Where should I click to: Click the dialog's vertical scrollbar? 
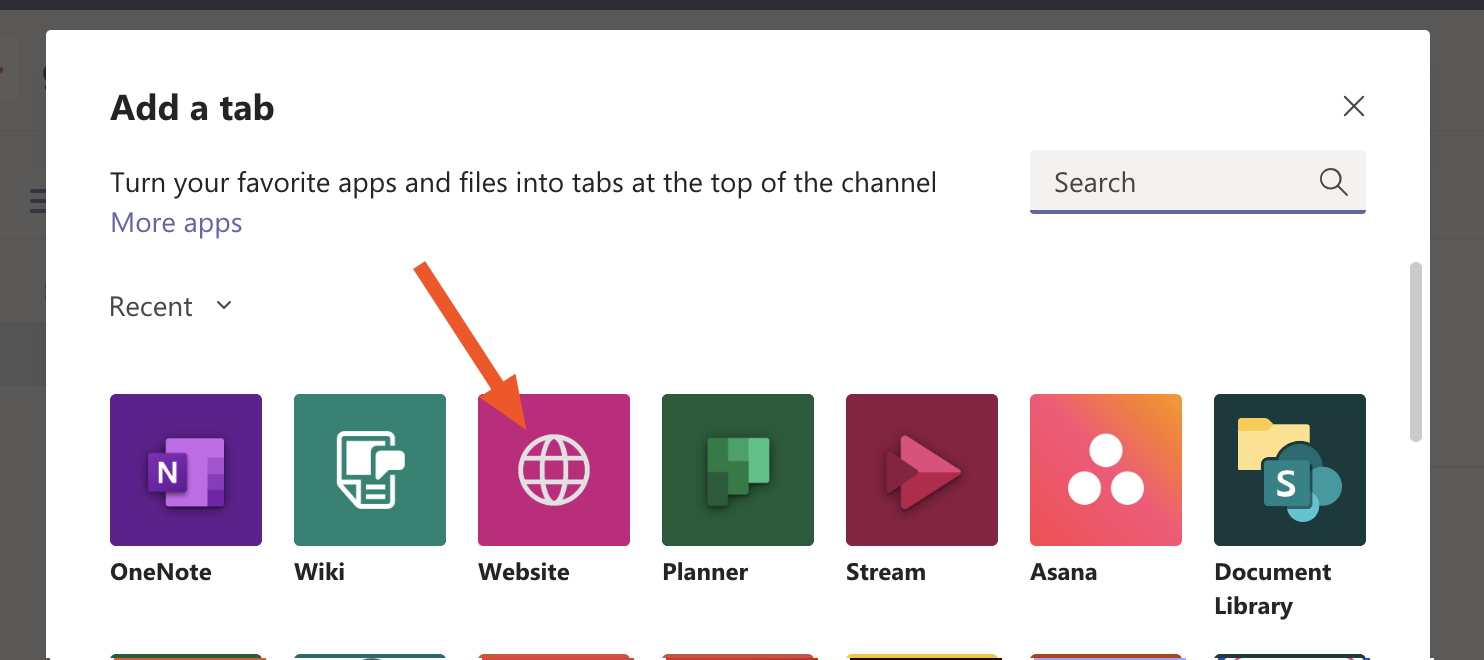coord(1415,351)
